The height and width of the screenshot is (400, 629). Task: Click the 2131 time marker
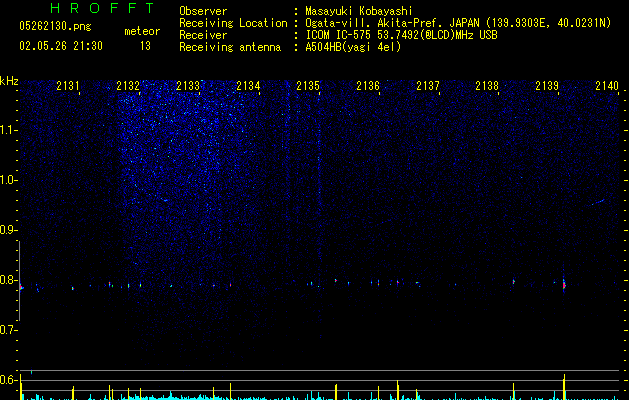(68, 85)
